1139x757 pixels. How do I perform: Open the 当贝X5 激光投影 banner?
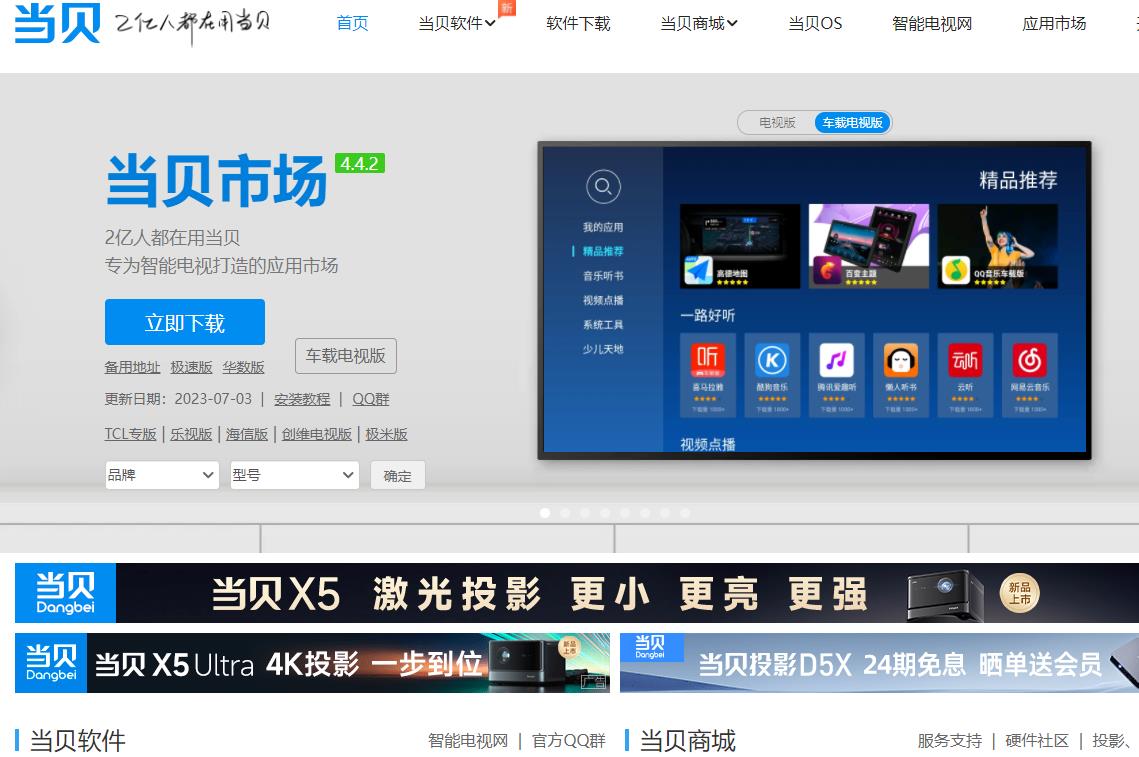(577, 593)
